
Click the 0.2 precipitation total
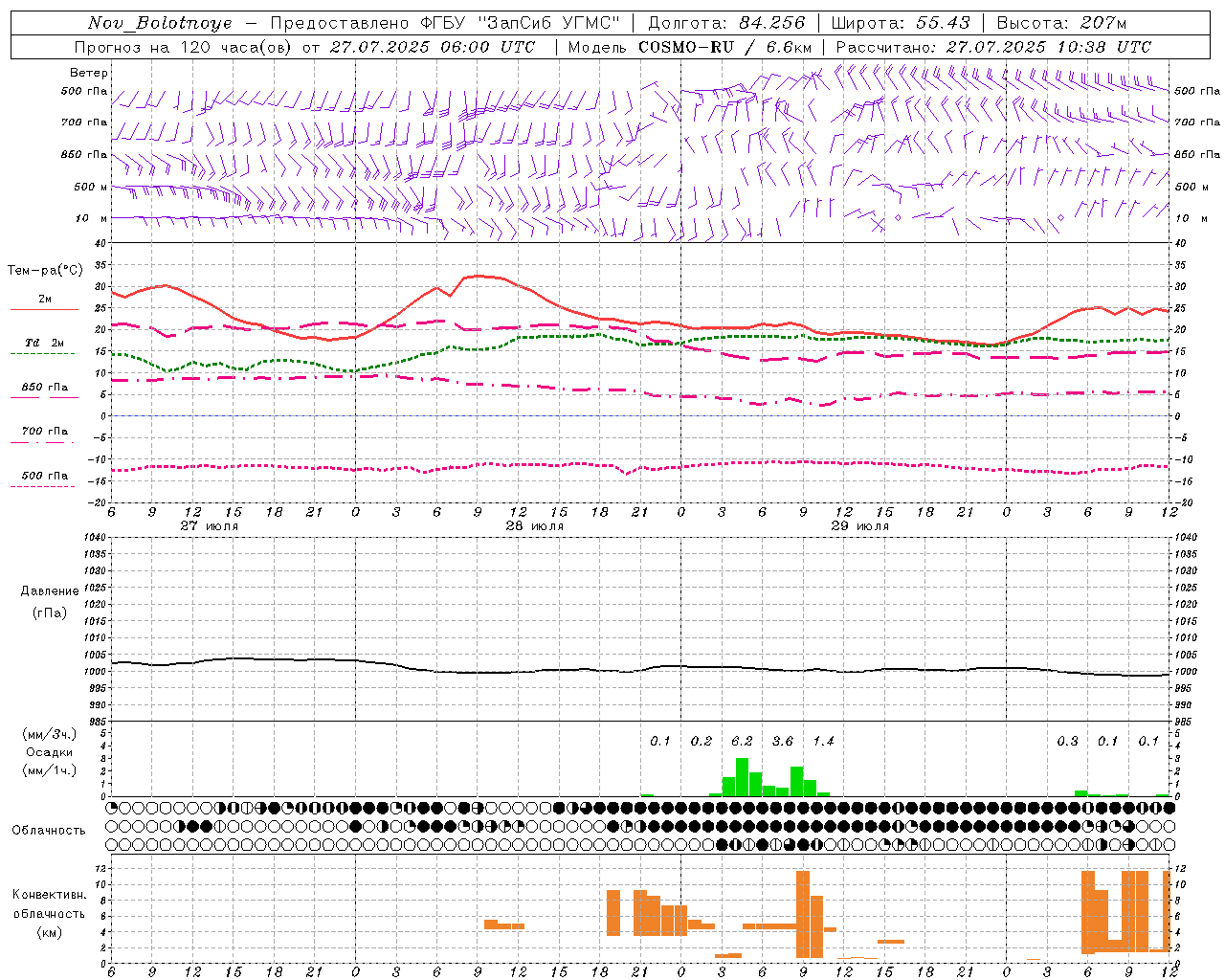[x=702, y=741]
